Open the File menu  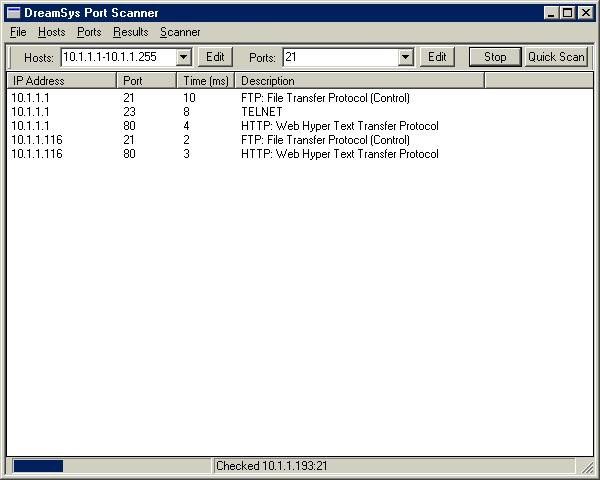tap(18, 32)
